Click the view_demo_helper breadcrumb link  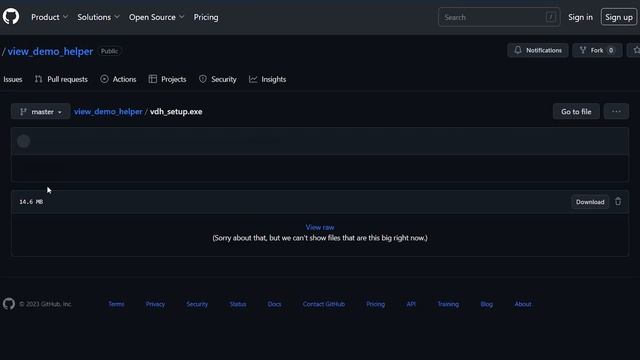(x=108, y=111)
